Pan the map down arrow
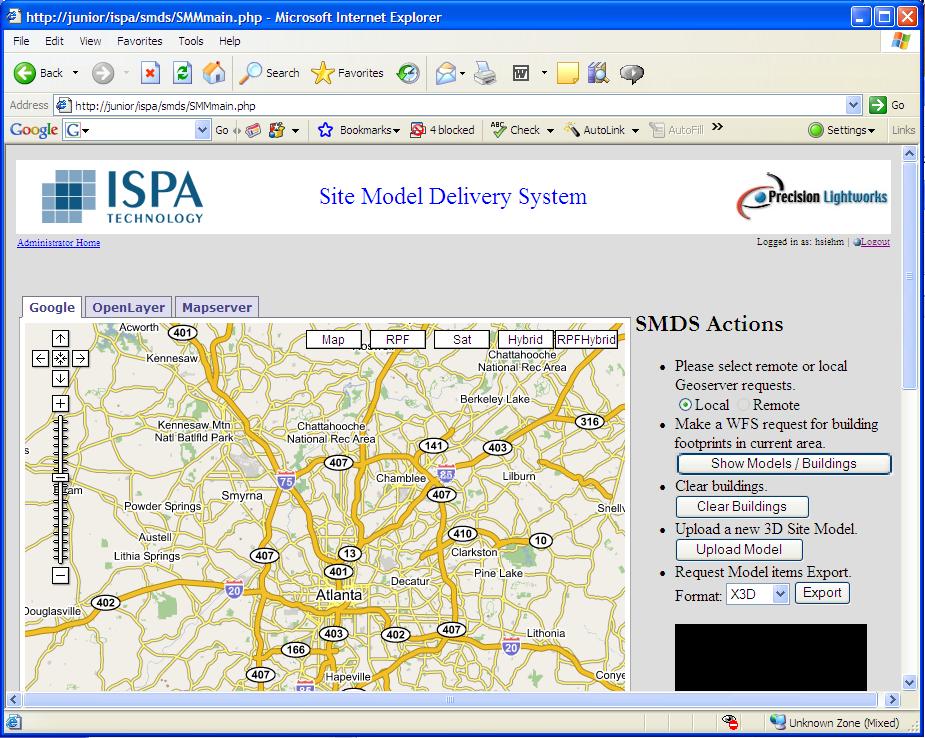Screen dimensions: 925x738 (60, 378)
